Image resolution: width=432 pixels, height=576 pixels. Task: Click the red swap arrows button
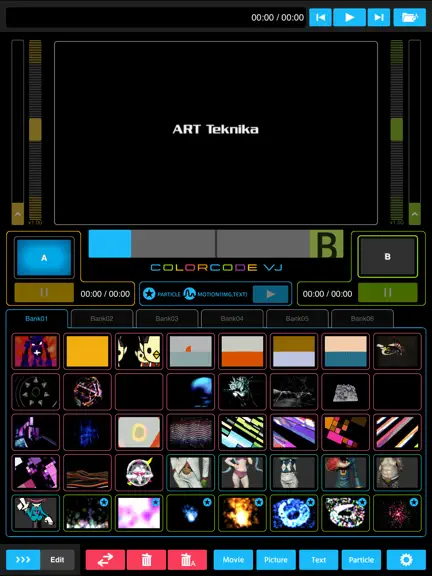105,559
